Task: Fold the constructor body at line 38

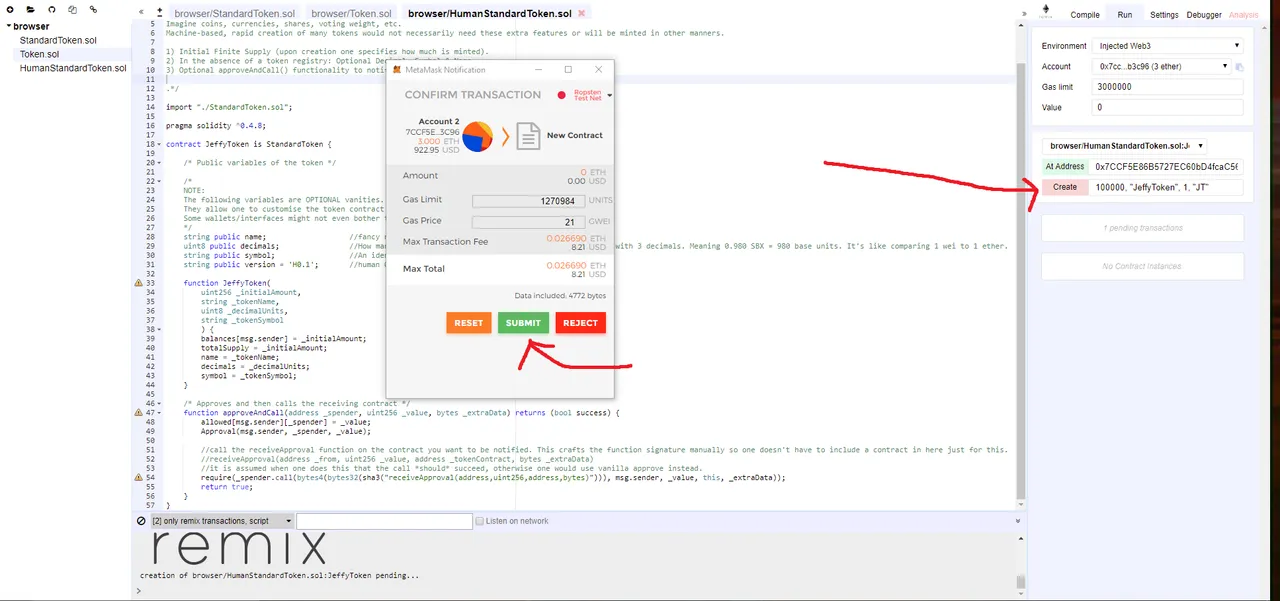Action: (161, 329)
